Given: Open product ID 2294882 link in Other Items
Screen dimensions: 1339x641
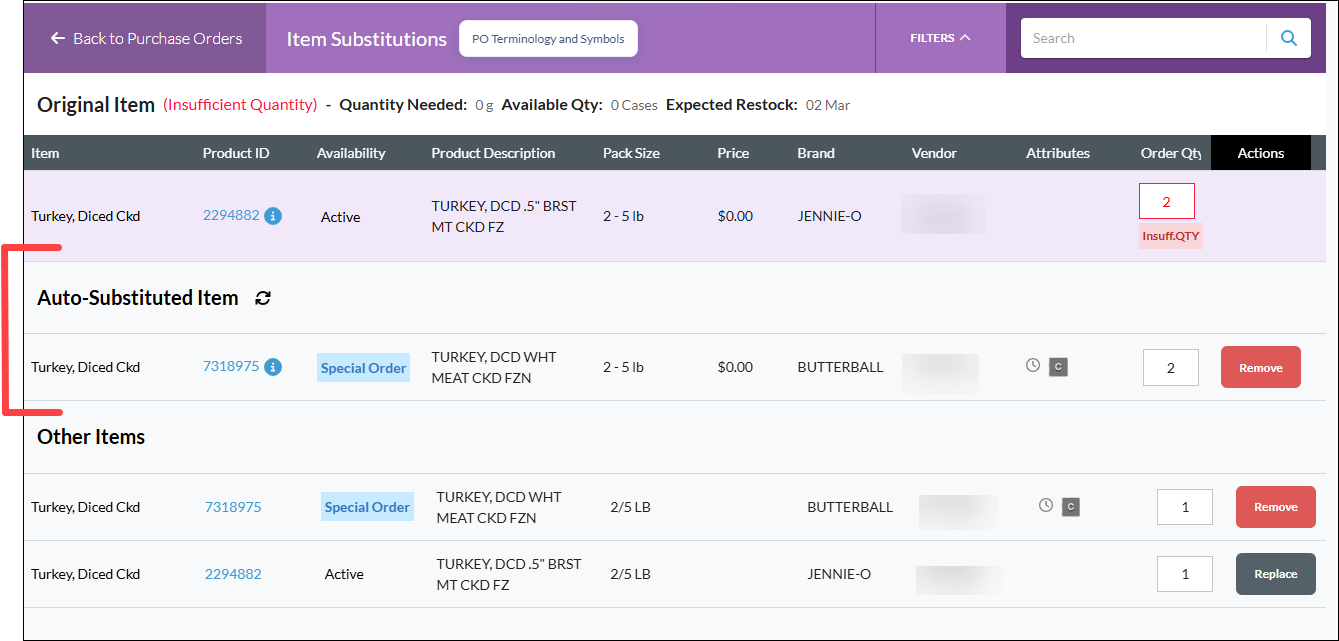Looking at the screenshot, I should click(x=233, y=574).
